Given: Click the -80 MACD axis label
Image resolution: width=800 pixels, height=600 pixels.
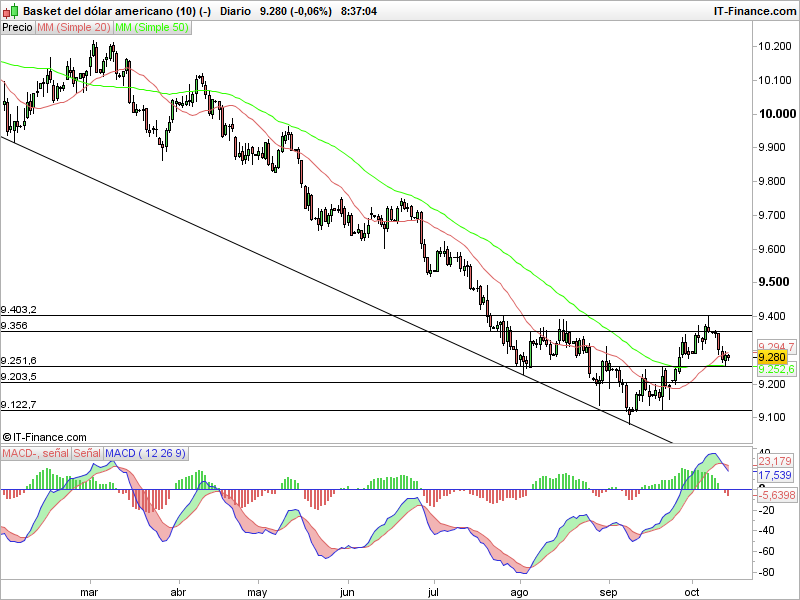Looking at the screenshot, I should (x=767, y=572).
